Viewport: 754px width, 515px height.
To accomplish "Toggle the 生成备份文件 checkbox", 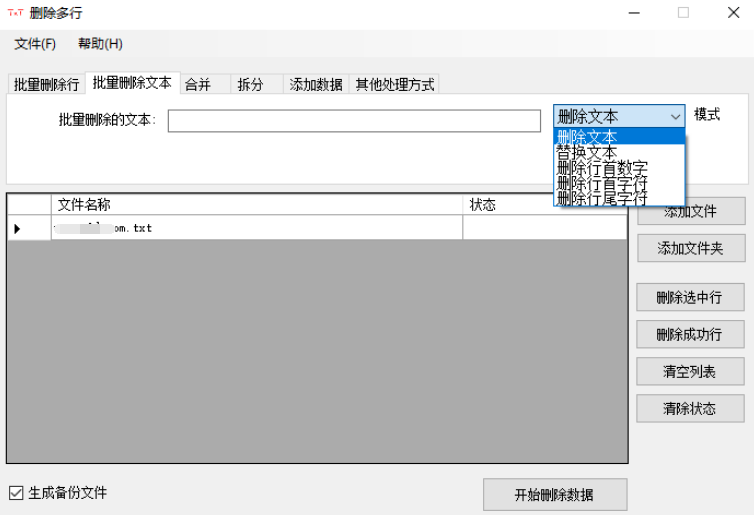I will [16, 493].
